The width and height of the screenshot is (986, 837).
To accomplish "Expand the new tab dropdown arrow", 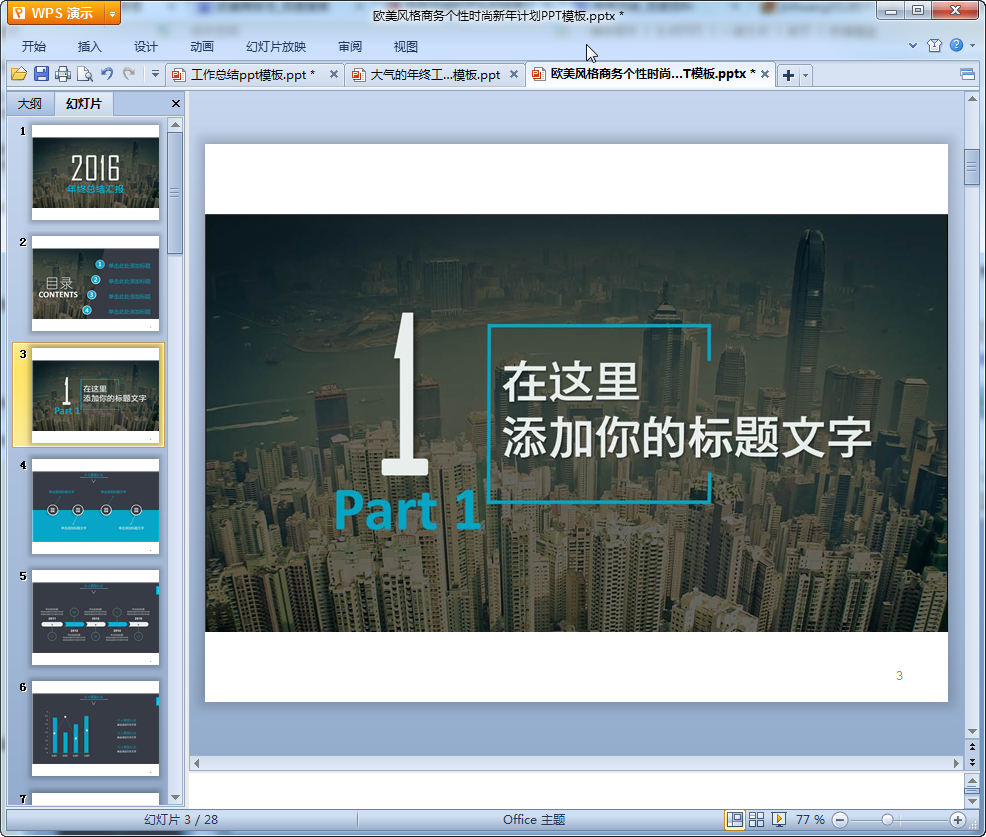I will [x=805, y=75].
